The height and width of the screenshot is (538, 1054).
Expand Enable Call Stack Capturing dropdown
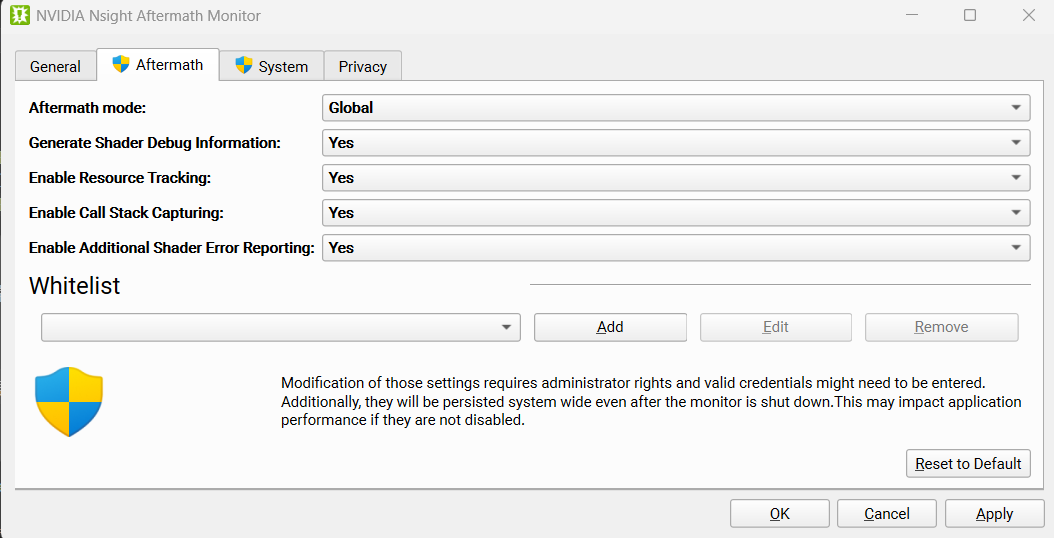(x=676, y=213)
